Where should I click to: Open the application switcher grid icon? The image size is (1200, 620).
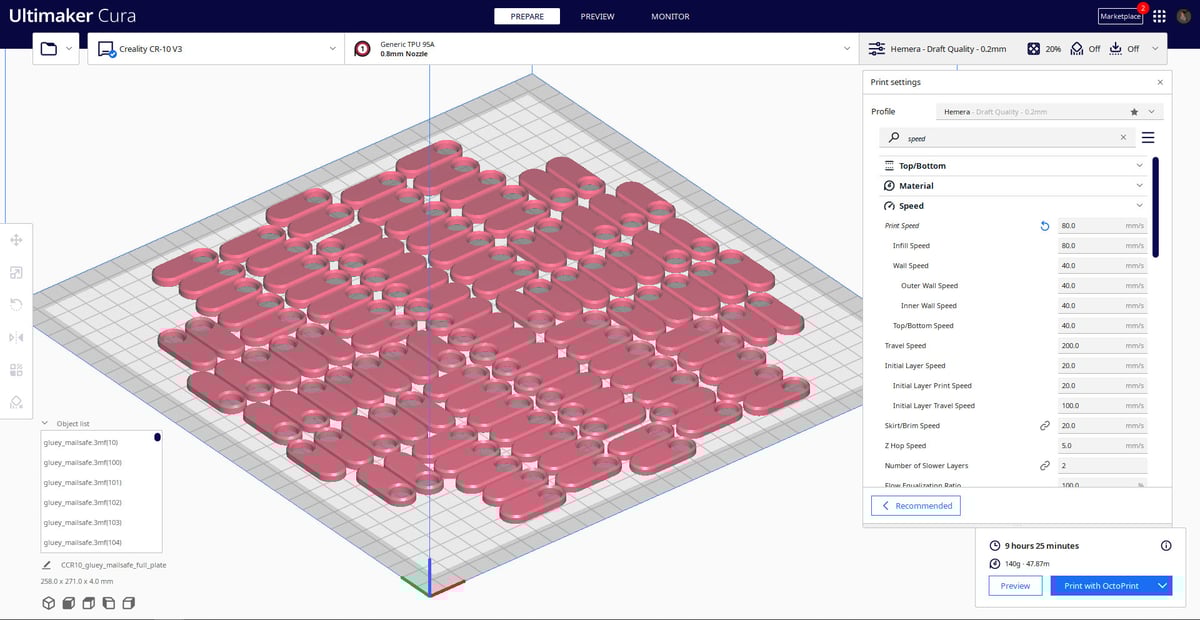1159,17
